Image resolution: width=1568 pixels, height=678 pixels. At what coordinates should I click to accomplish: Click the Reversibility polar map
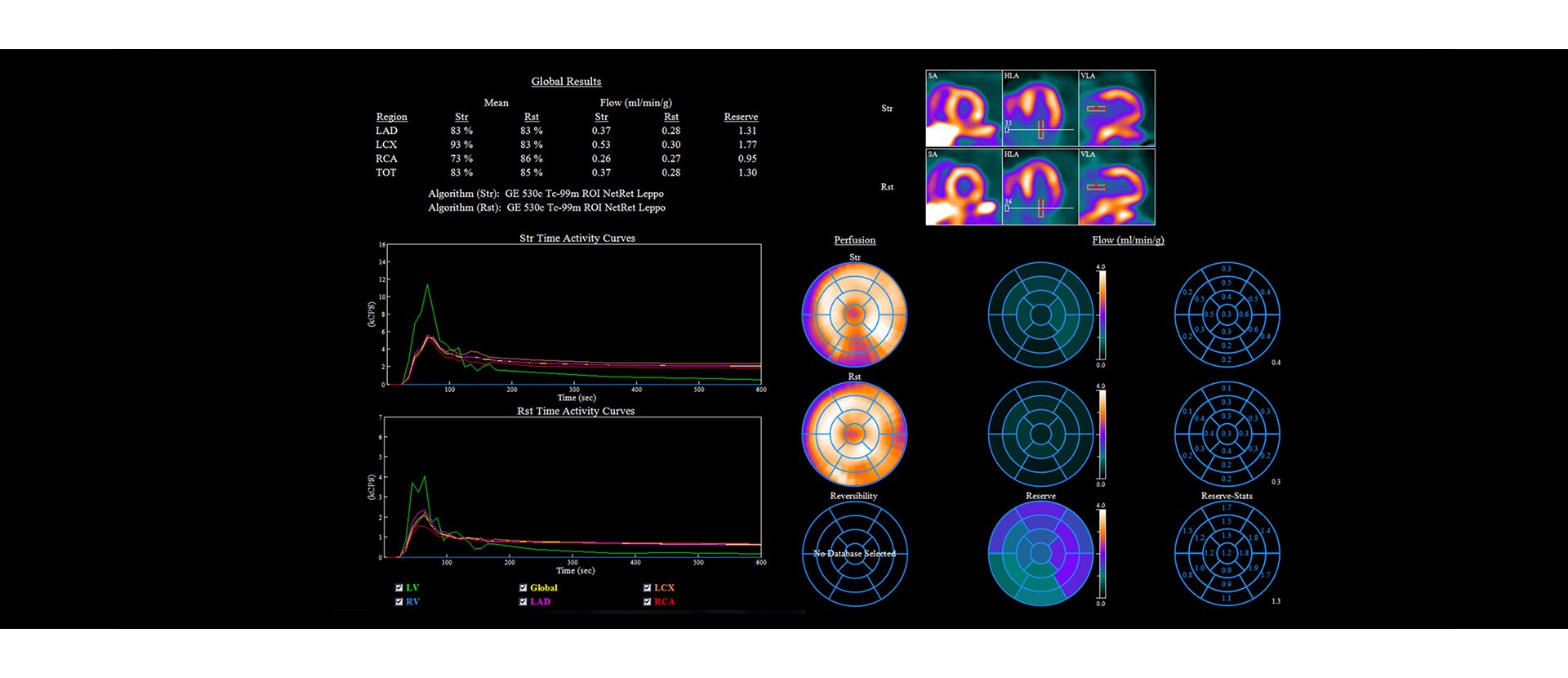[x=854, y=553]
